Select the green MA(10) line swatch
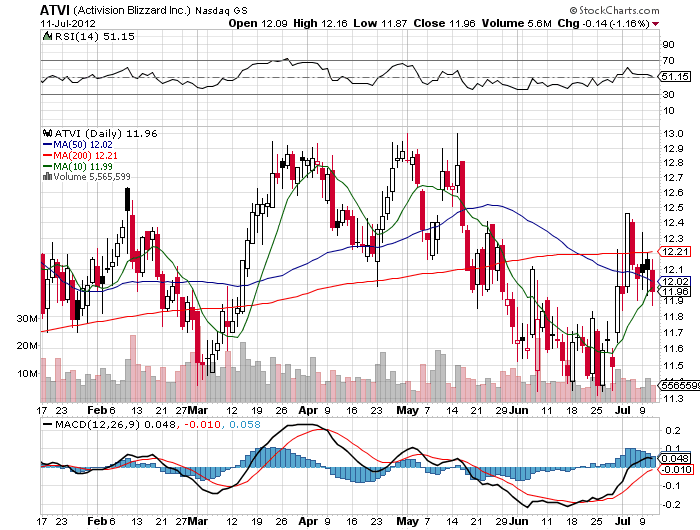The width and height of the screenshot is (700, 530). point(47,167)
